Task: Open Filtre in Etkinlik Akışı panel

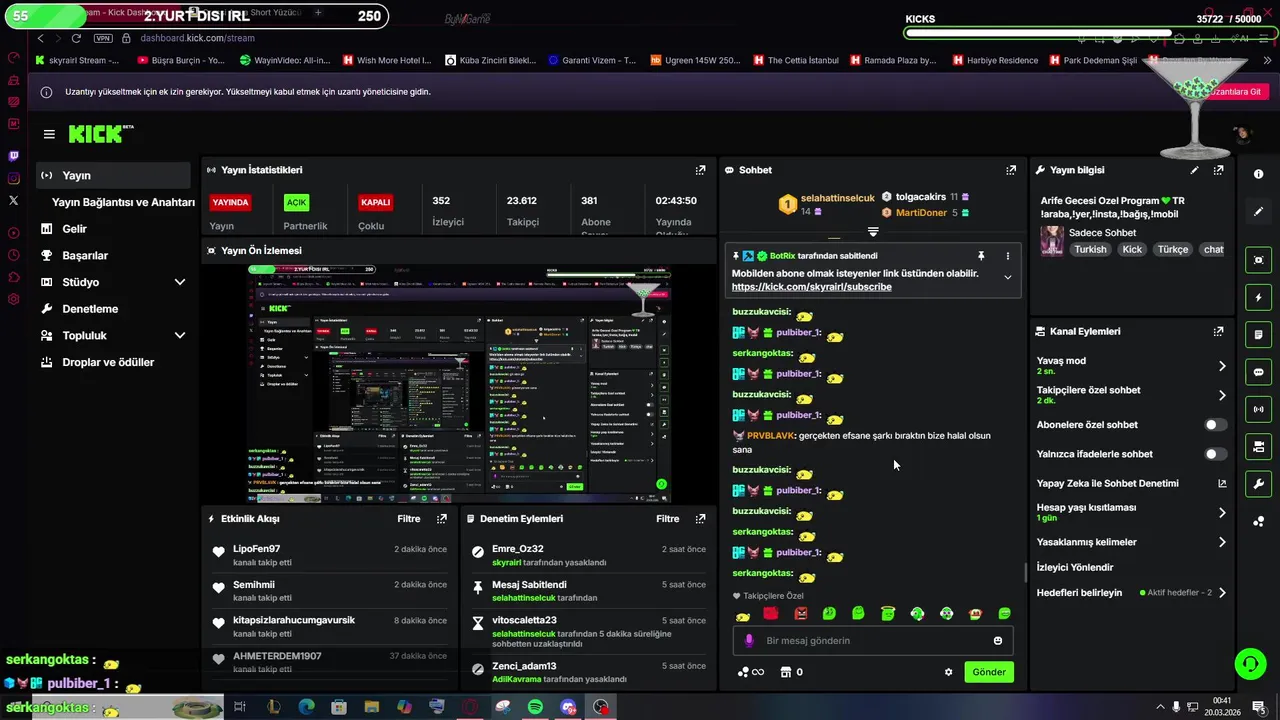Action: tap(408, 519)
